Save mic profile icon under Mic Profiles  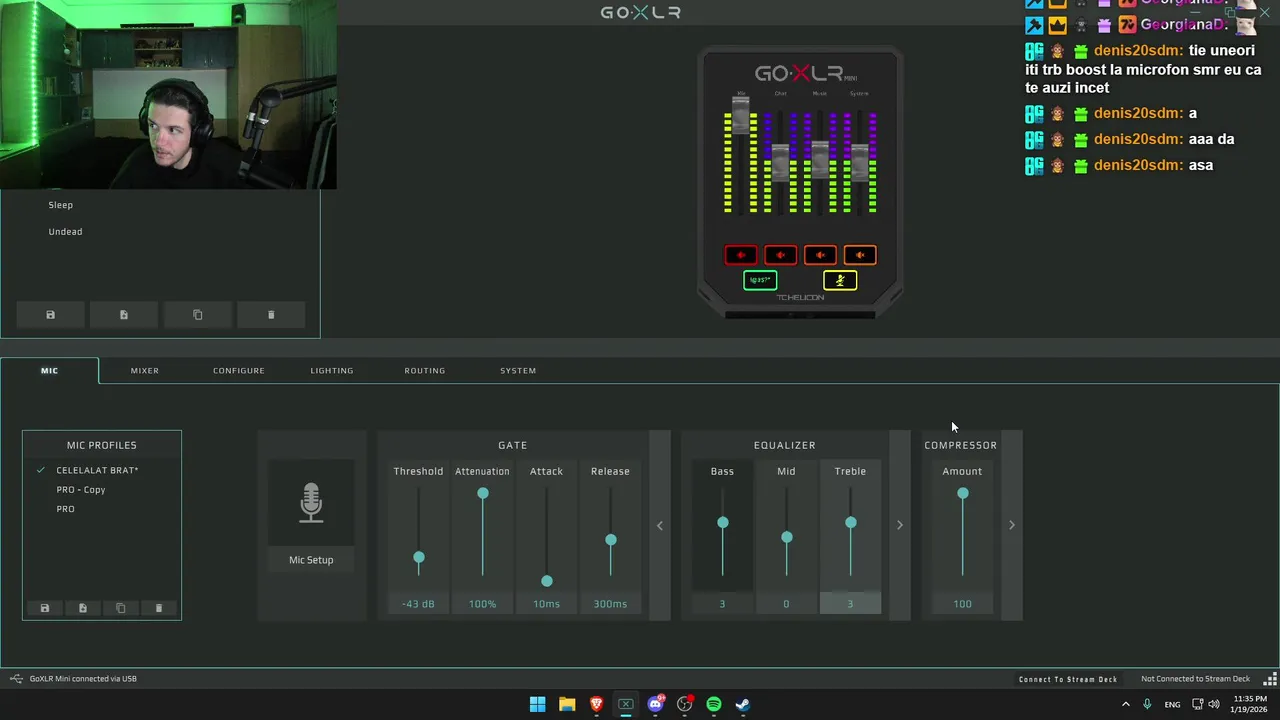(x=44, y=608)
